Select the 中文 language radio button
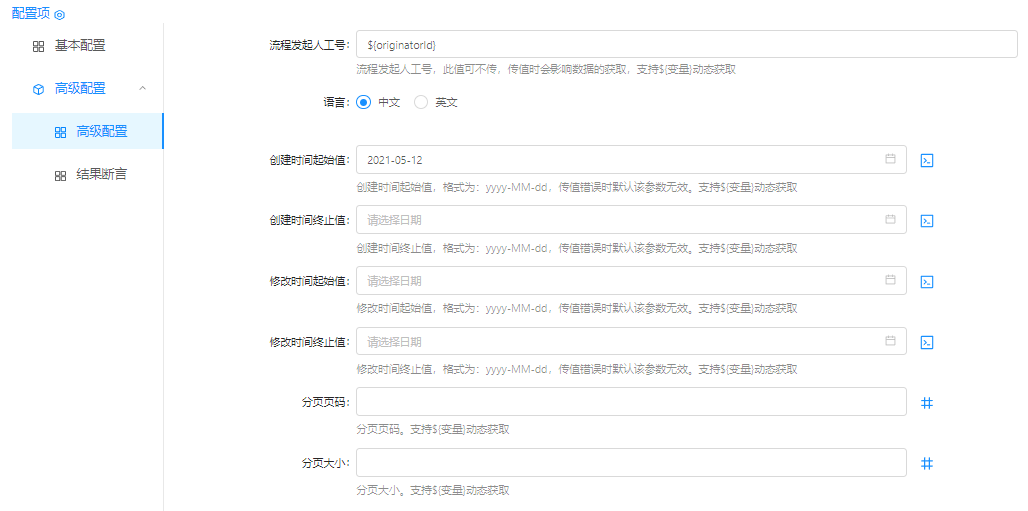The width and height of the screenshot is (1028, 511). tap(363, 102)
